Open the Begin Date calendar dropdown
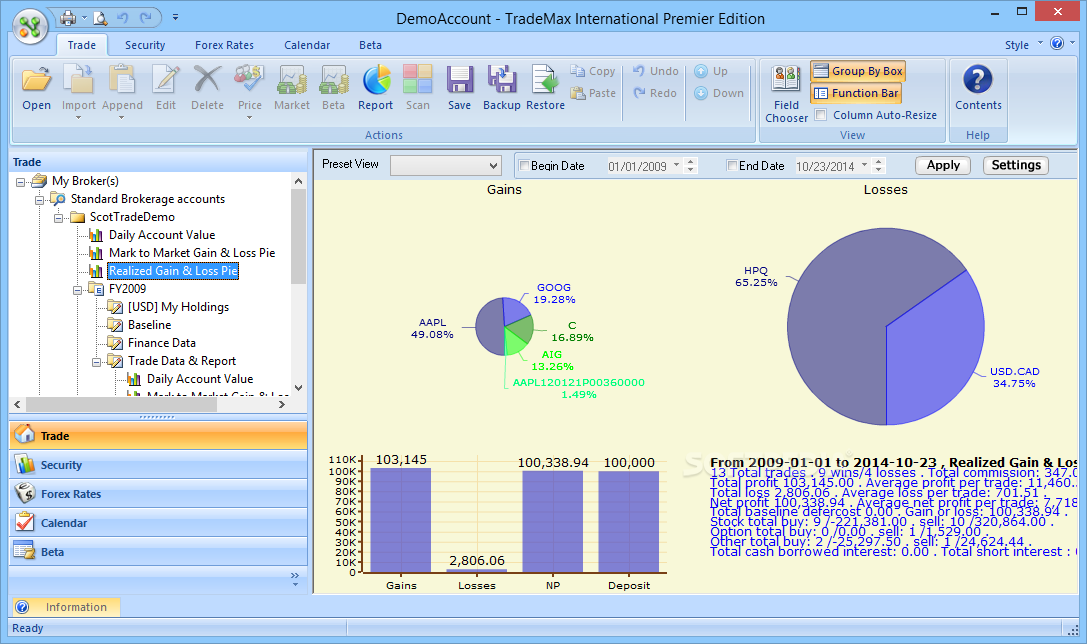 pyautogui.click(x=677, y=166)
